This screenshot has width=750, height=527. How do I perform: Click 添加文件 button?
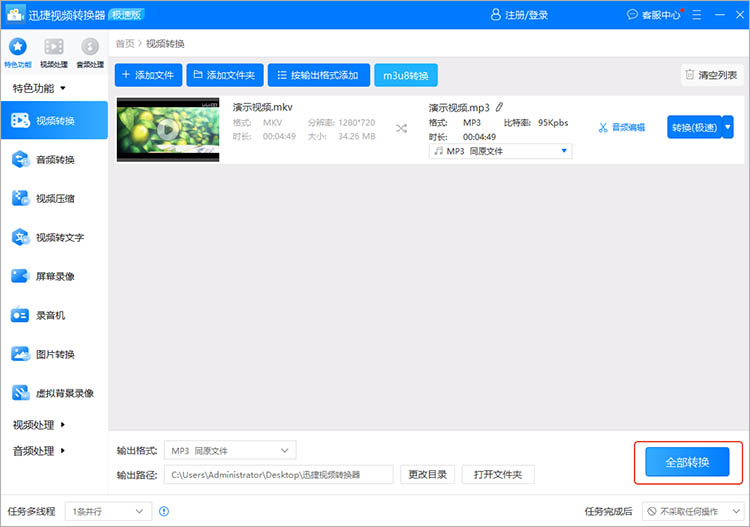[x=148, y=75]
